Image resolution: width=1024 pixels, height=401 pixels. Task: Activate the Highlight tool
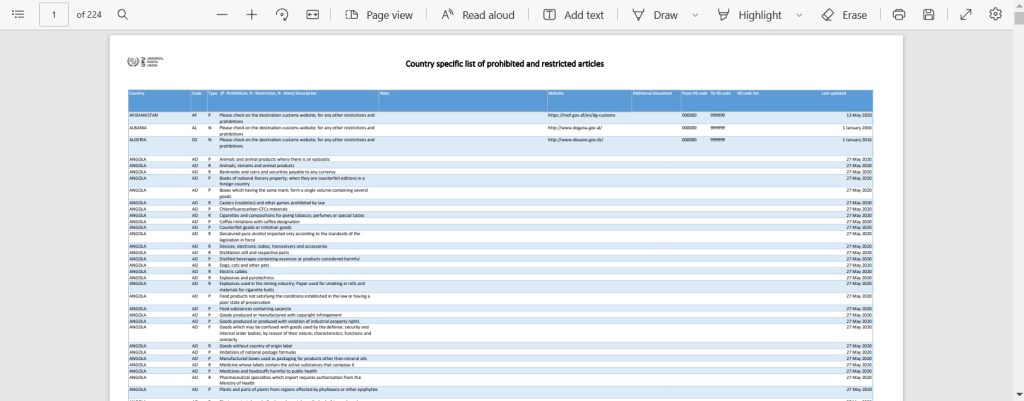coord(749,14)
